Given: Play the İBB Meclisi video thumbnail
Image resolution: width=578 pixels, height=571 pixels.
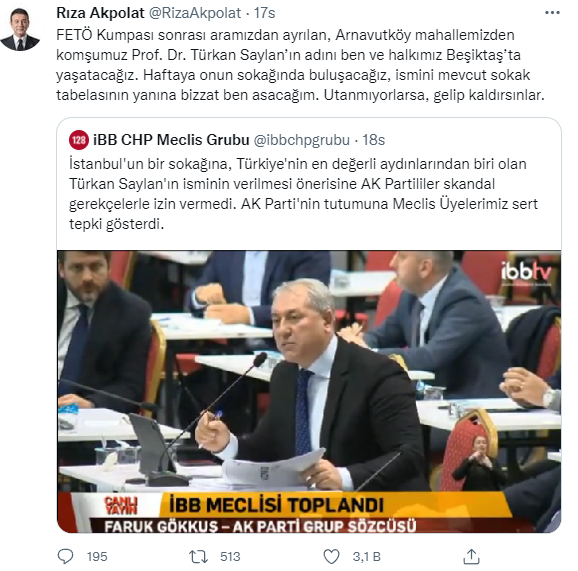Looking at the screenshot, I should point(309,391).
